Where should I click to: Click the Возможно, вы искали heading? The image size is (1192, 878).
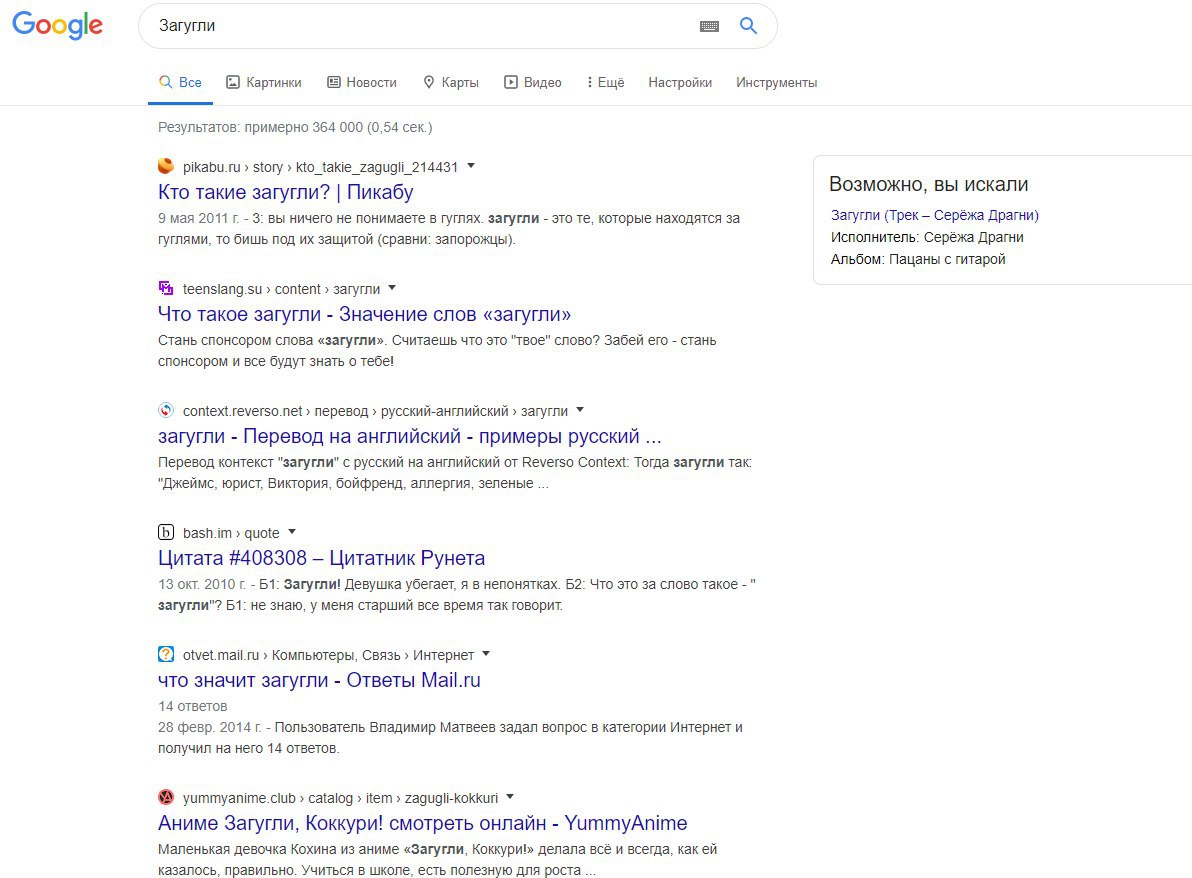click(x=928, y=184)
